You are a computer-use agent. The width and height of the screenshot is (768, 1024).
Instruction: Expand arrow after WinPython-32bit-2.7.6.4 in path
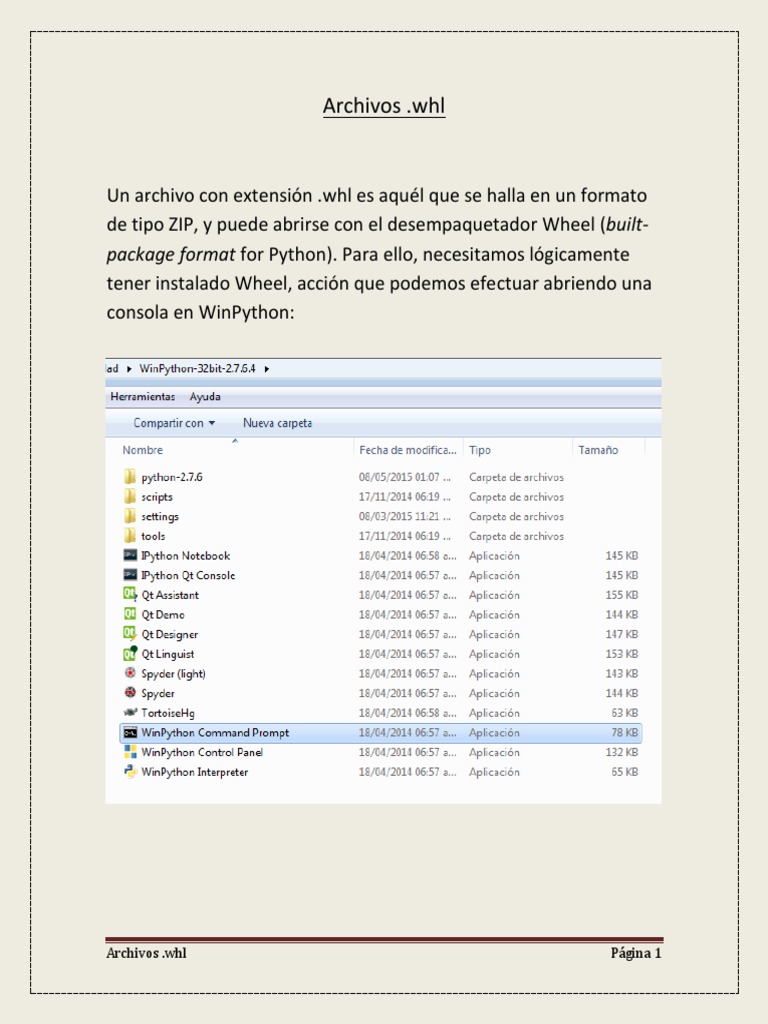click(x=266, y=369)
